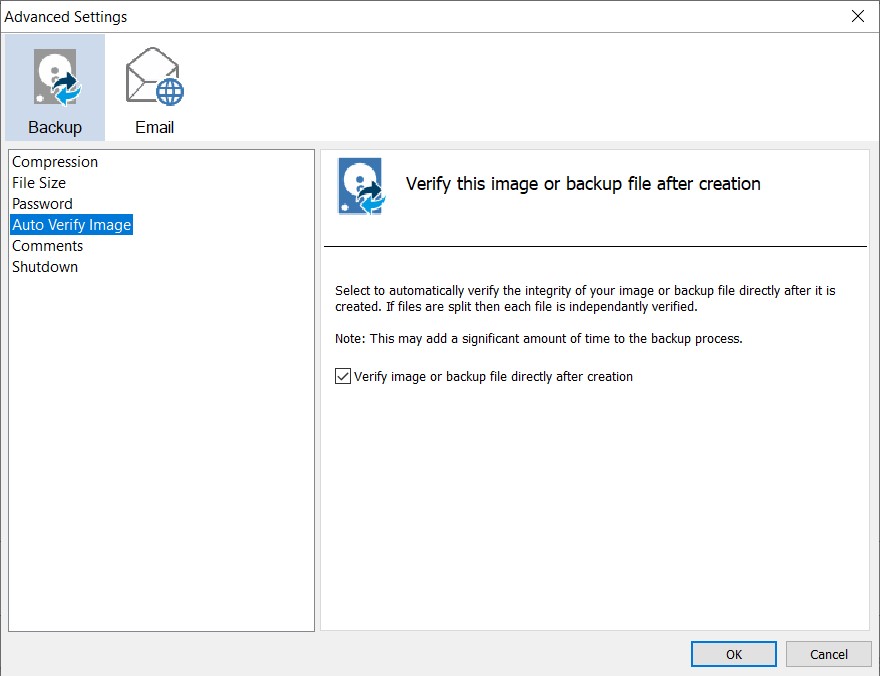Click the 'Verify image or backup file directly' label
Image resolution: width=880 pixels, height=676 pixels.
[x=493, y=376]
